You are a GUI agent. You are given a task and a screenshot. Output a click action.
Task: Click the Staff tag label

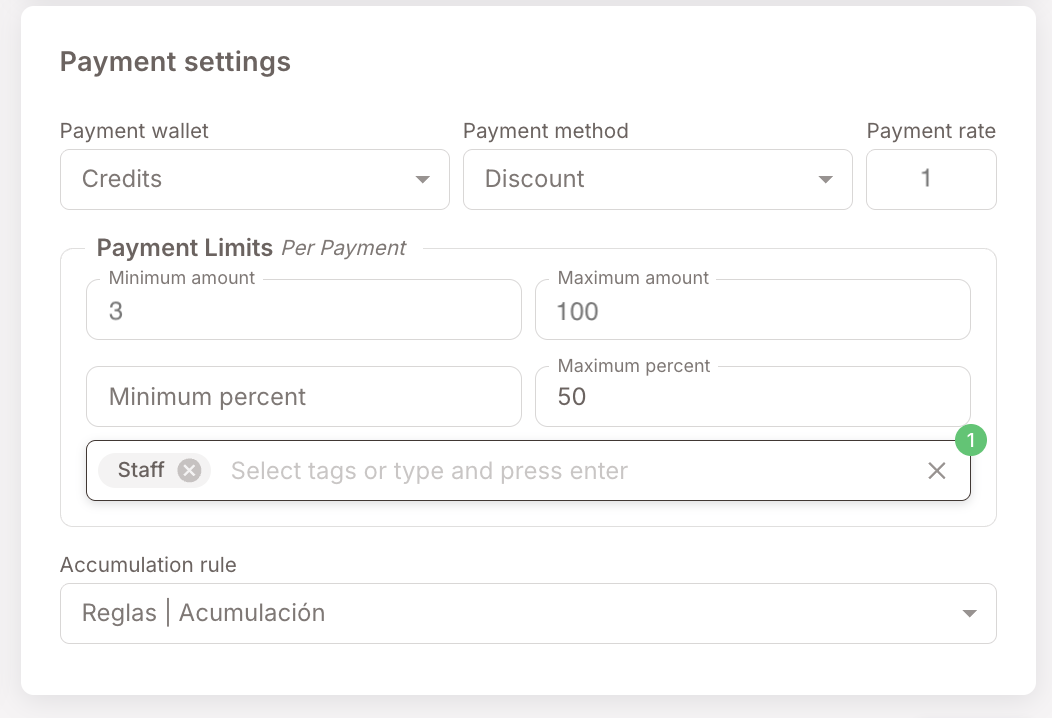(141, 470)
